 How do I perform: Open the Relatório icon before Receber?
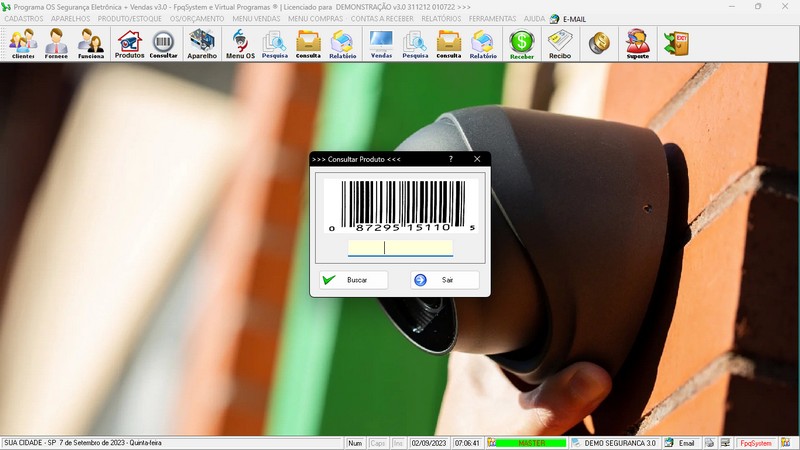pyautogui.click(x=483, y=44)
